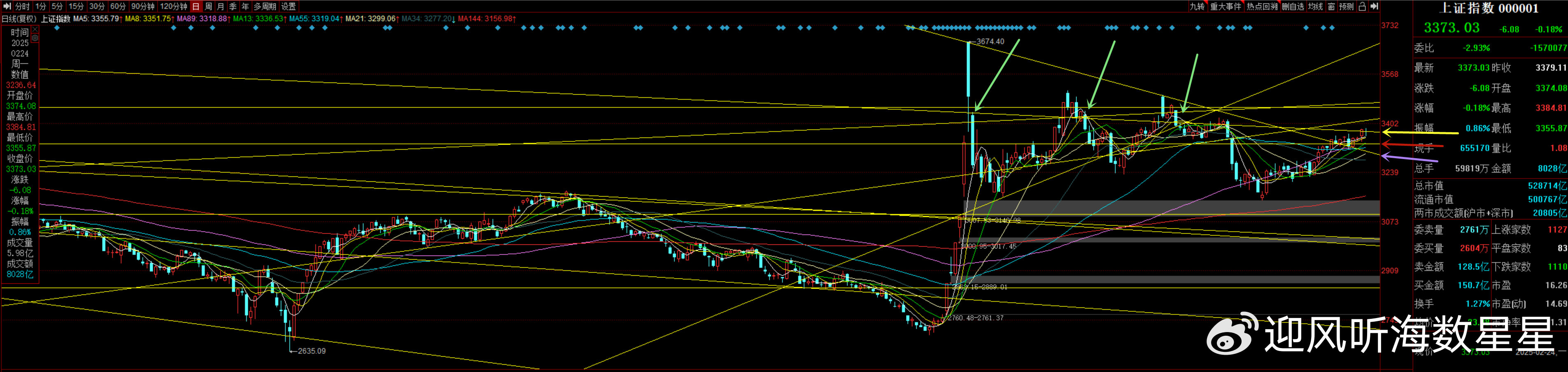Switch to the 周 weekly chart tab
This screenshot has width=1568, height=372.
208,6
